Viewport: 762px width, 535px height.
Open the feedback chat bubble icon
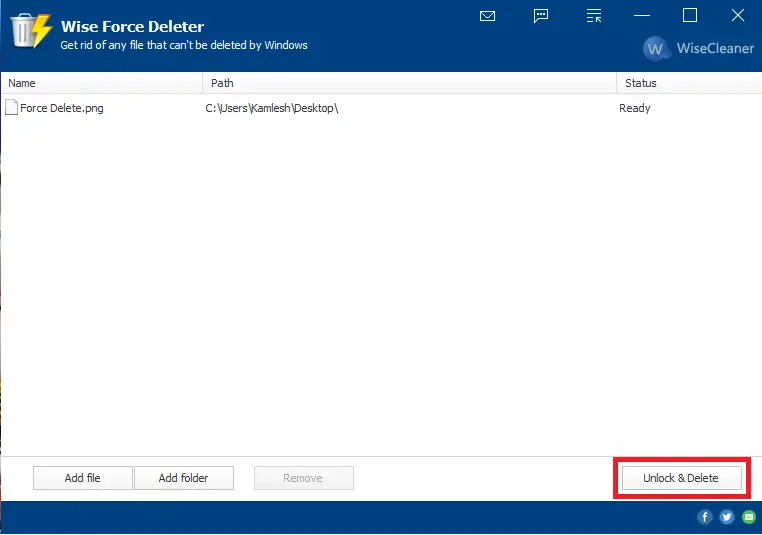click(540, 16)
